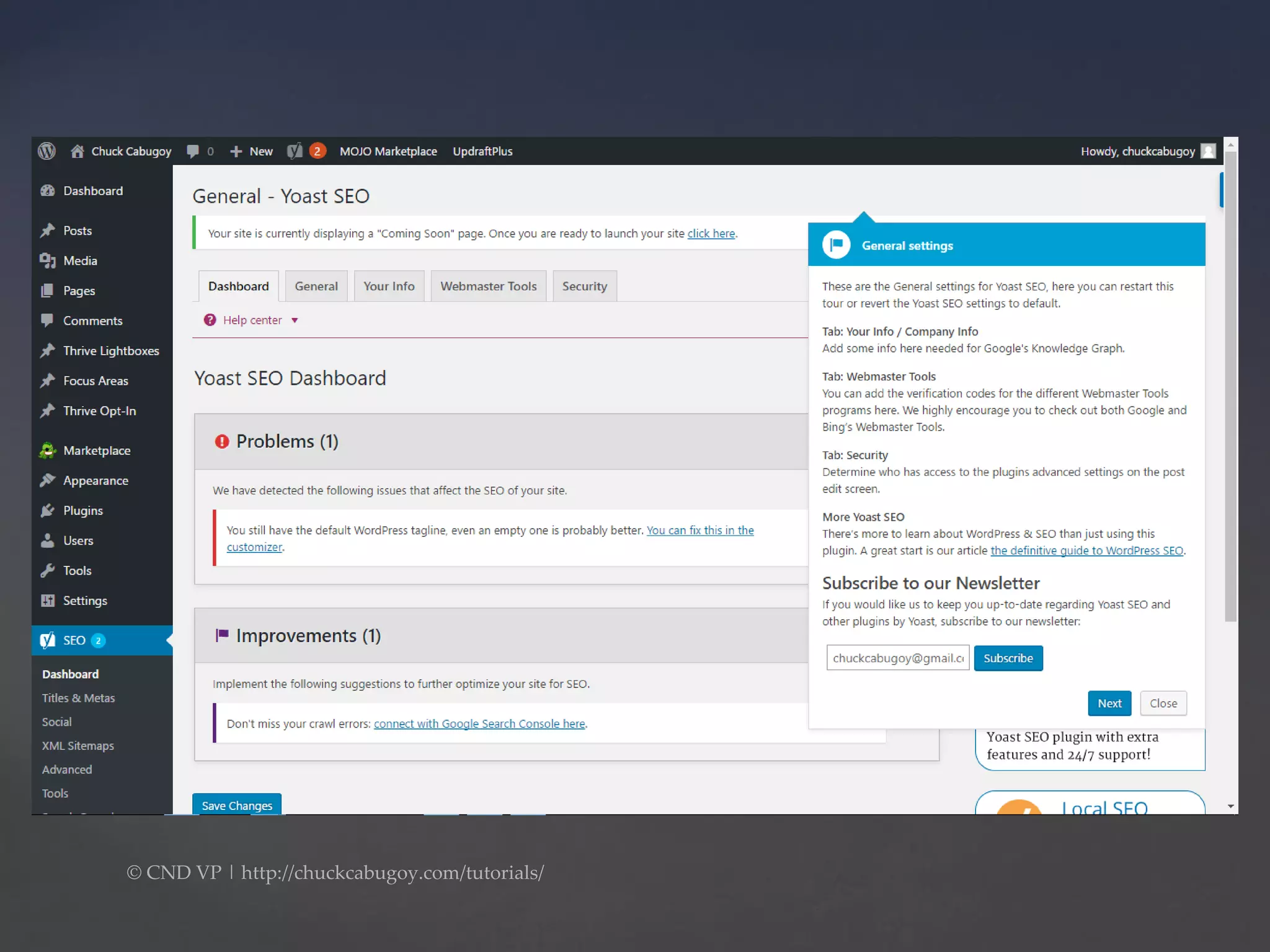Open Dashboard submenu item under SEO

tap(70, 674)
